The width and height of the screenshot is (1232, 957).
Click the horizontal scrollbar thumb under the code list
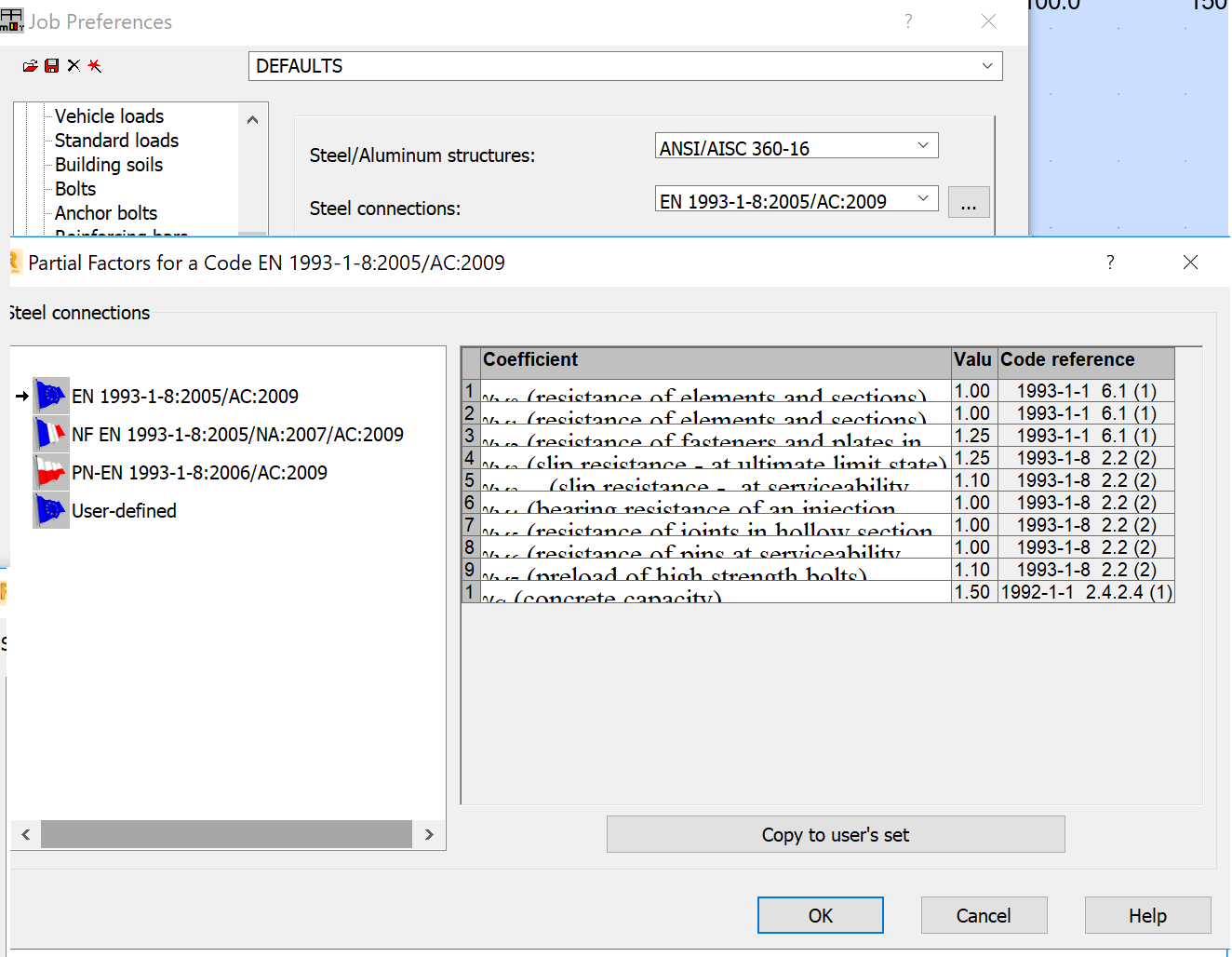[226, 834]
